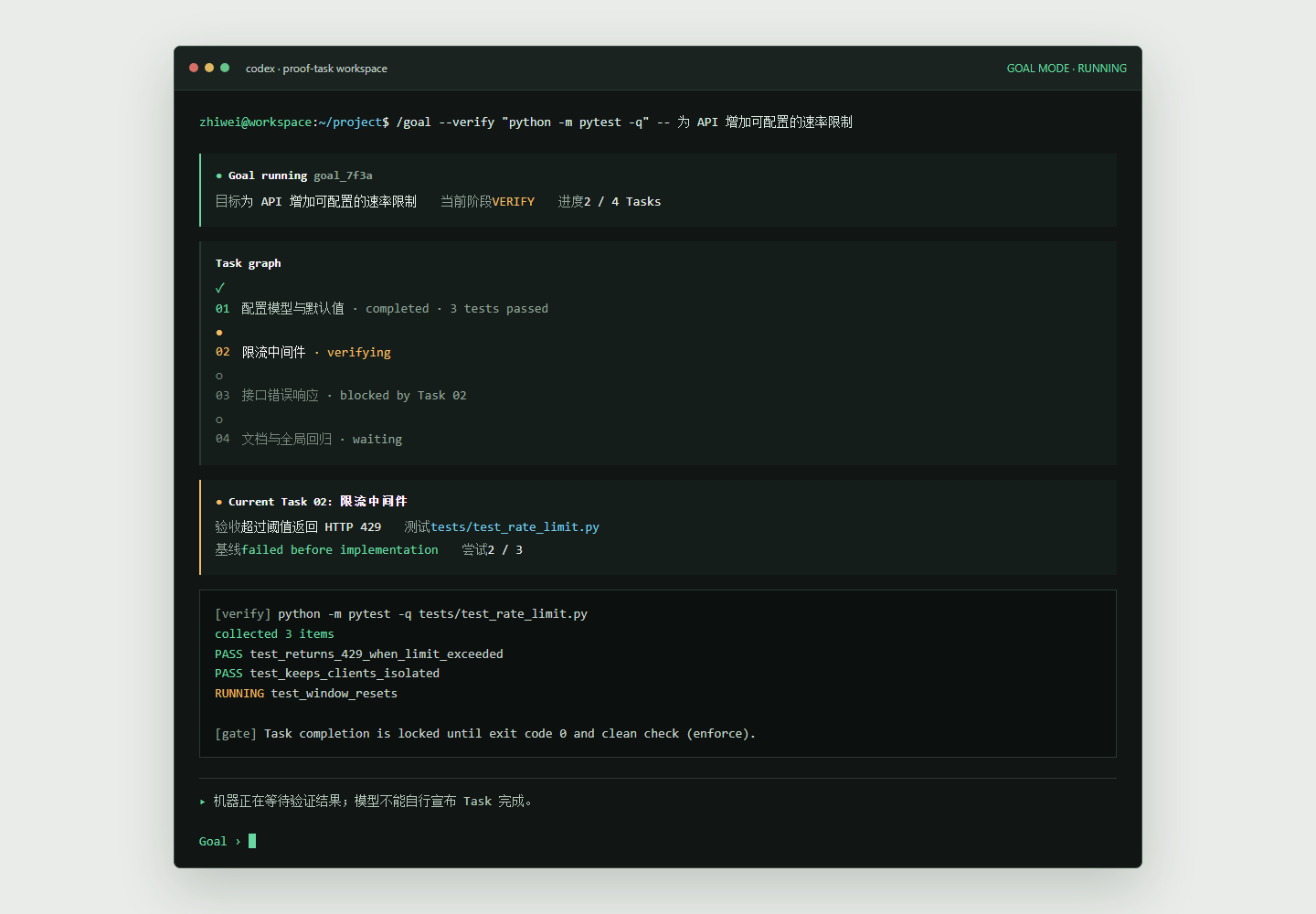Select Task 04 文档与全局回归 row
This screenshot has height=914, width=1316.
coord(309,440)
